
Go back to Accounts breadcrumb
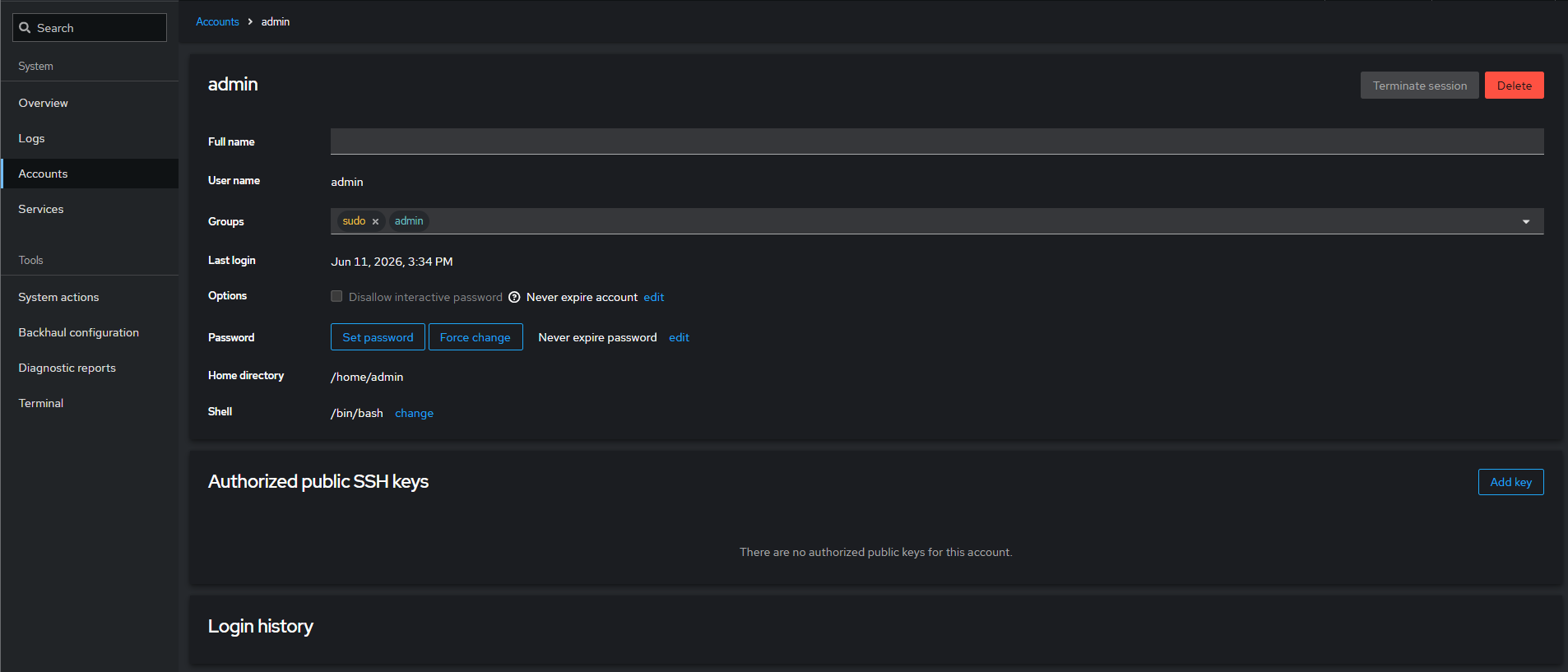coord(217,21)
